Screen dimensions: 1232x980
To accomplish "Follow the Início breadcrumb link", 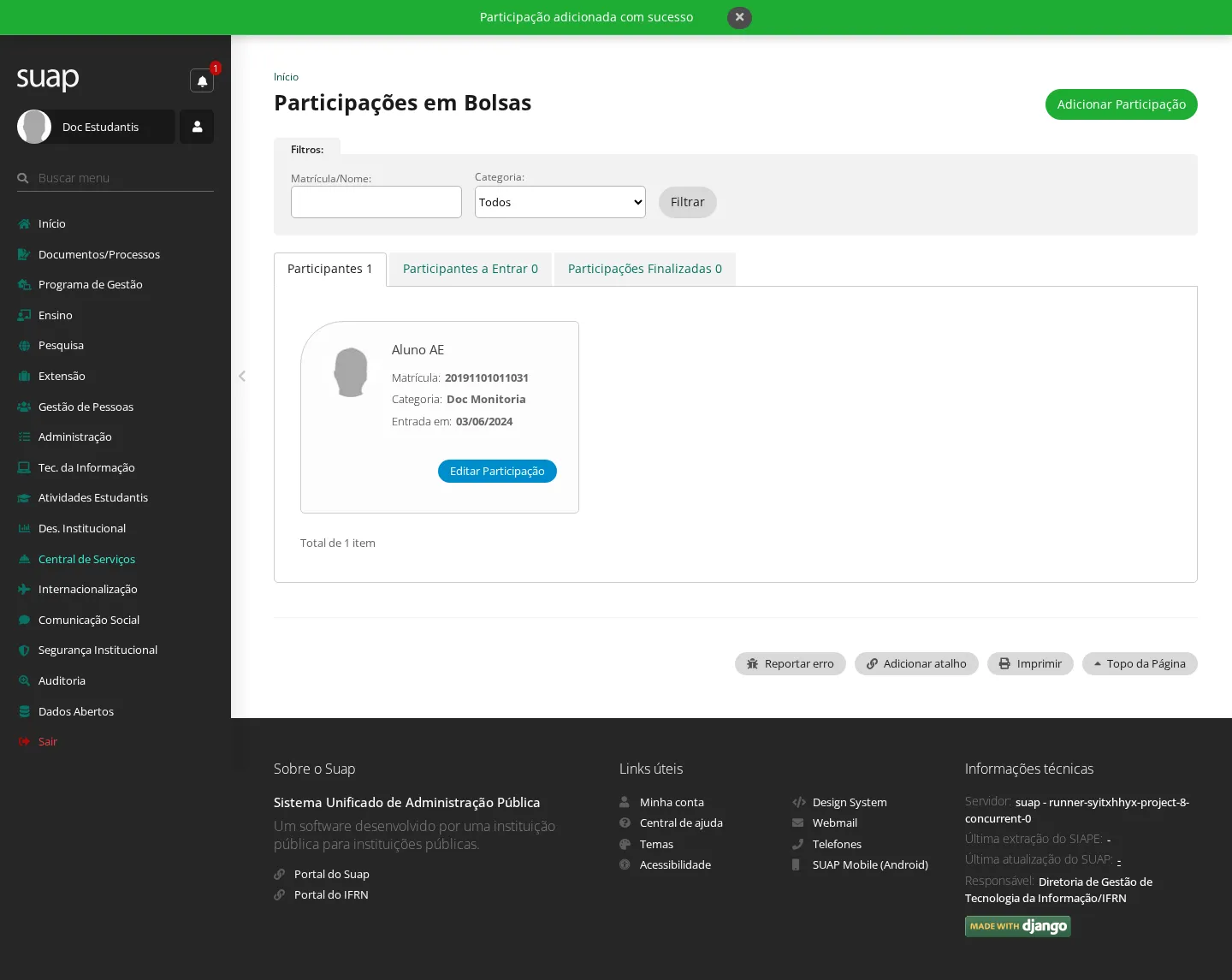I will tap(286, 77).
